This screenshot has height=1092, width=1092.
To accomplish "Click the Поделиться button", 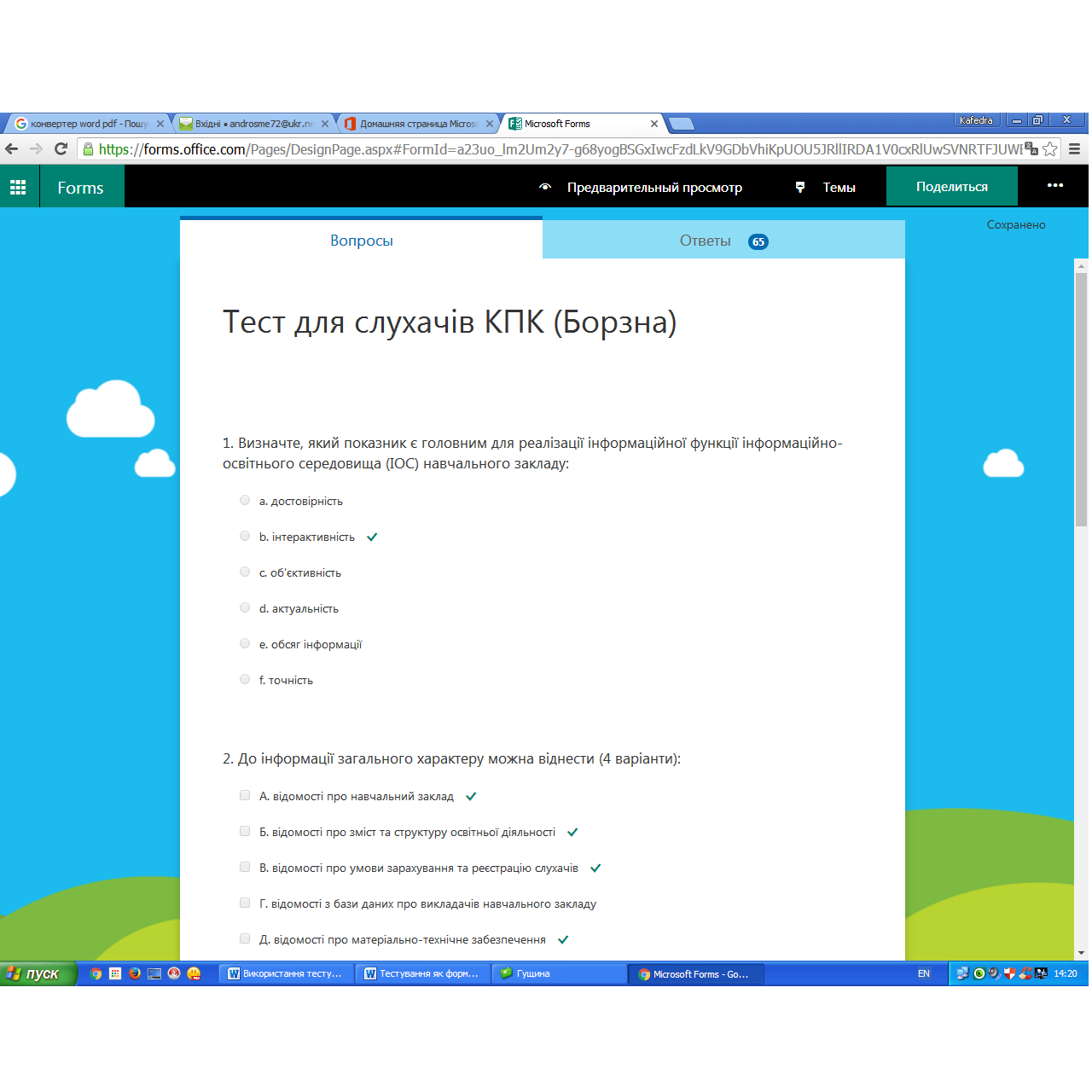I will click(x=951, y=186).
